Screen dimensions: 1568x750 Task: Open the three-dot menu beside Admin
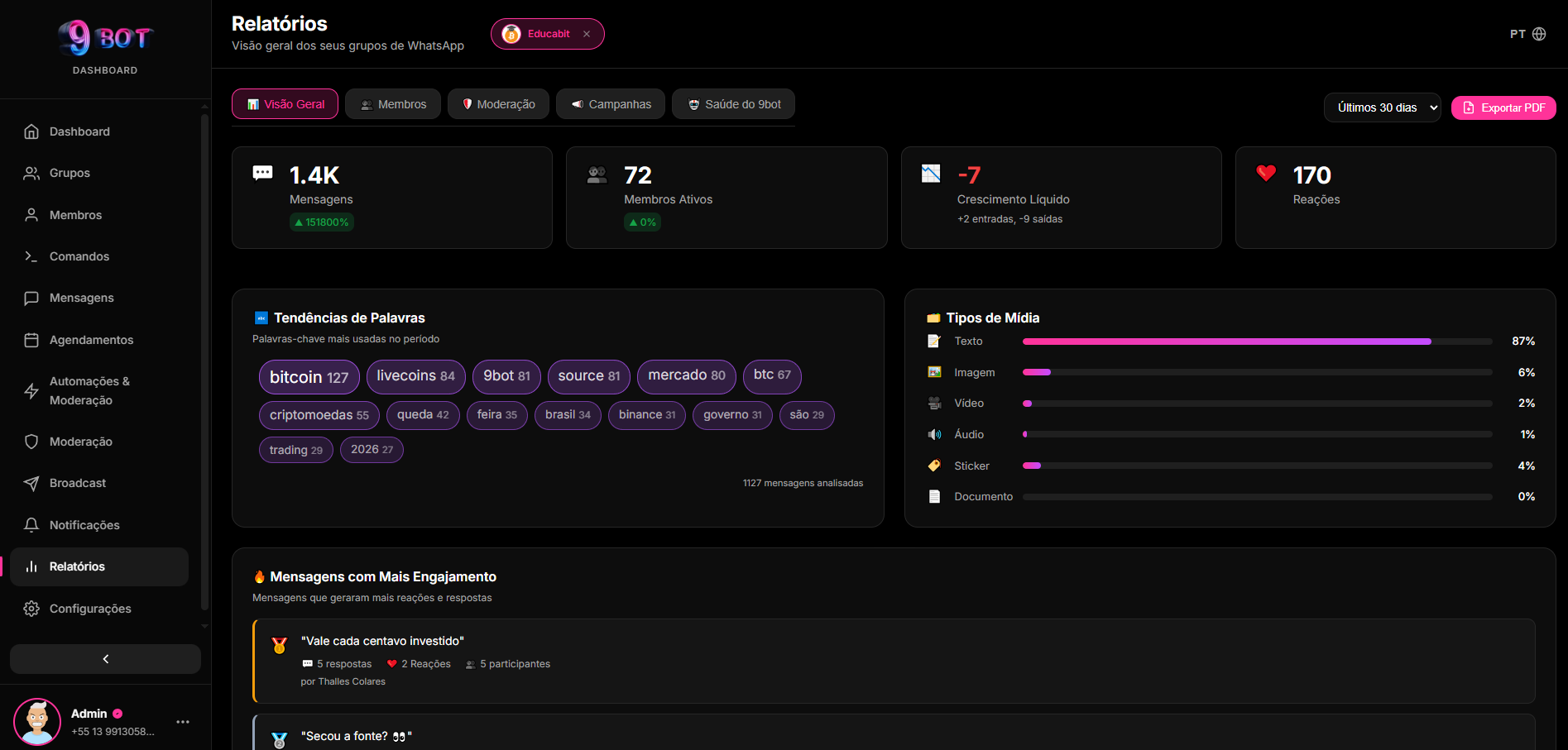pyautogui.click(x=182, y=721)
